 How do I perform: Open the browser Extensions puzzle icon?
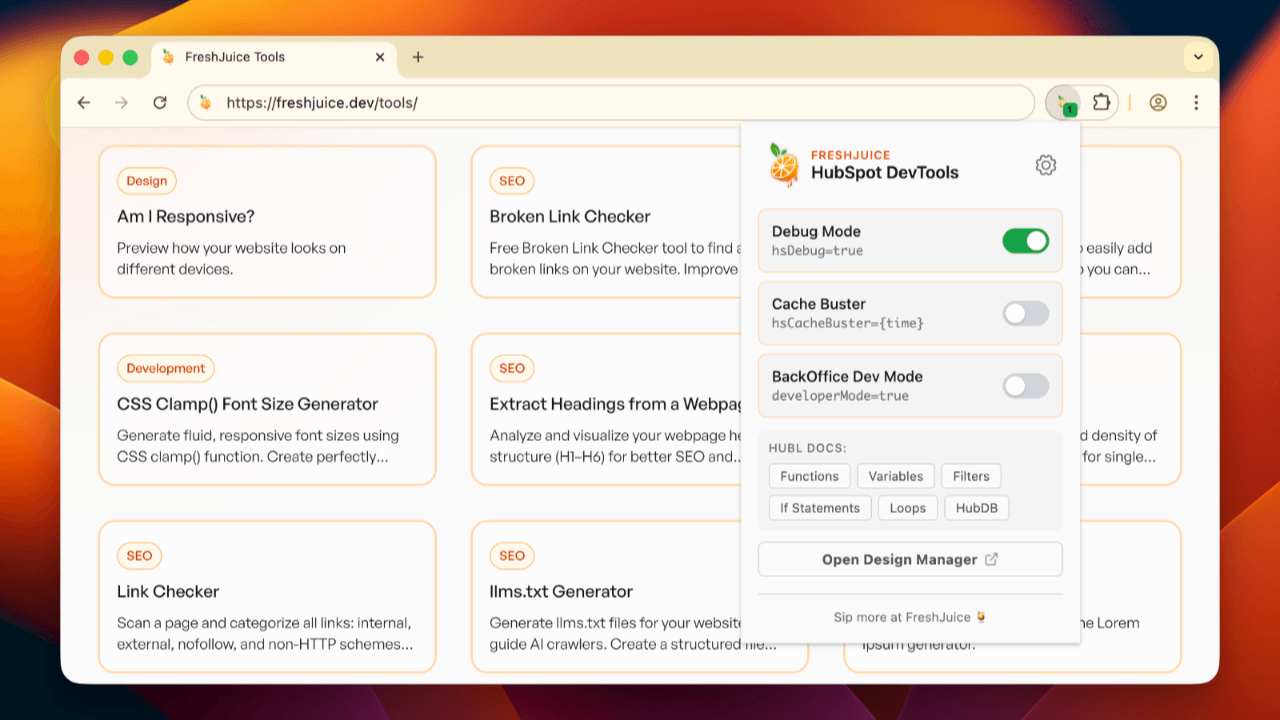coord(1101,102)
